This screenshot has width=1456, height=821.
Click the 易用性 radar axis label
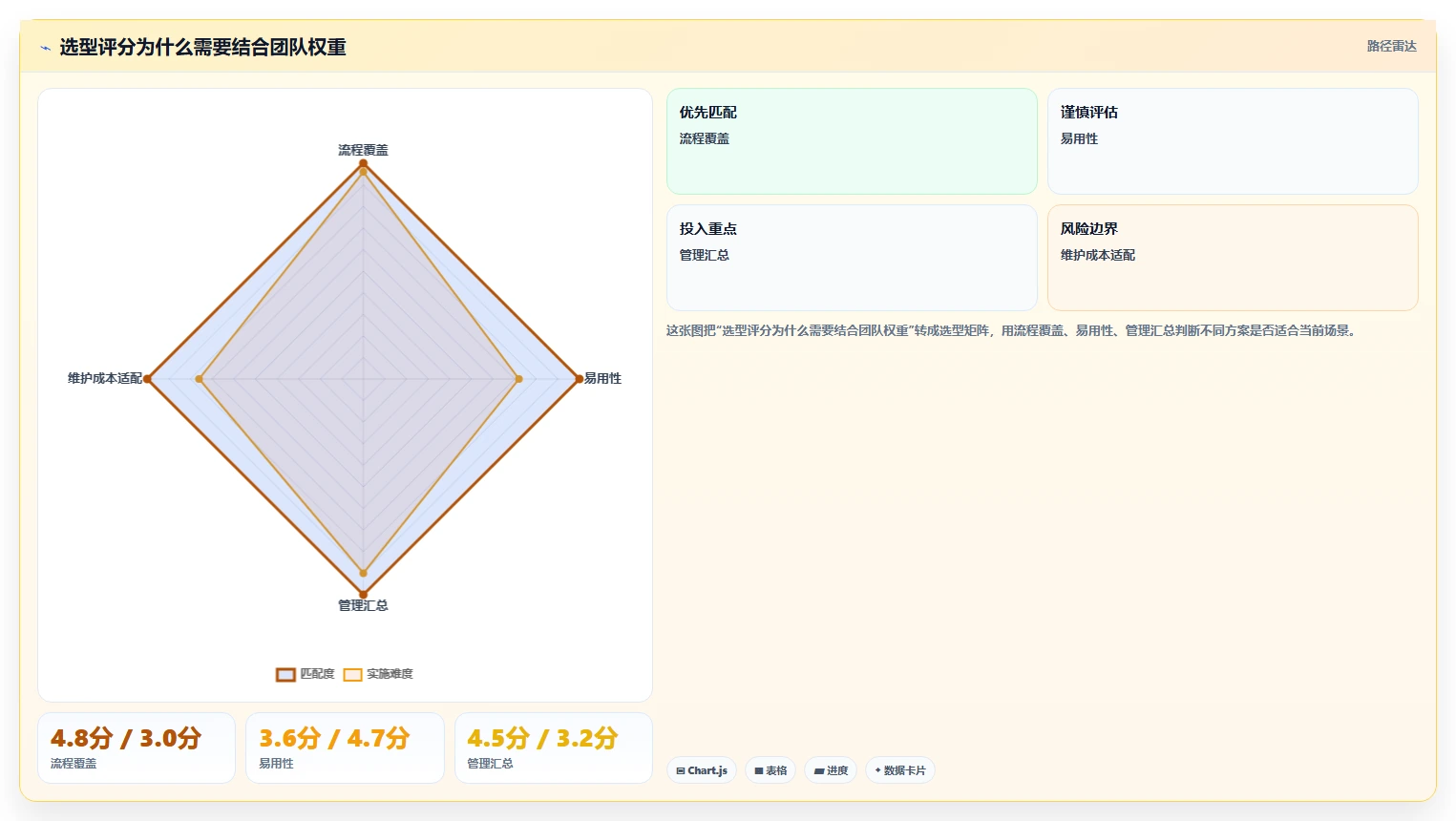pos(602,379)
